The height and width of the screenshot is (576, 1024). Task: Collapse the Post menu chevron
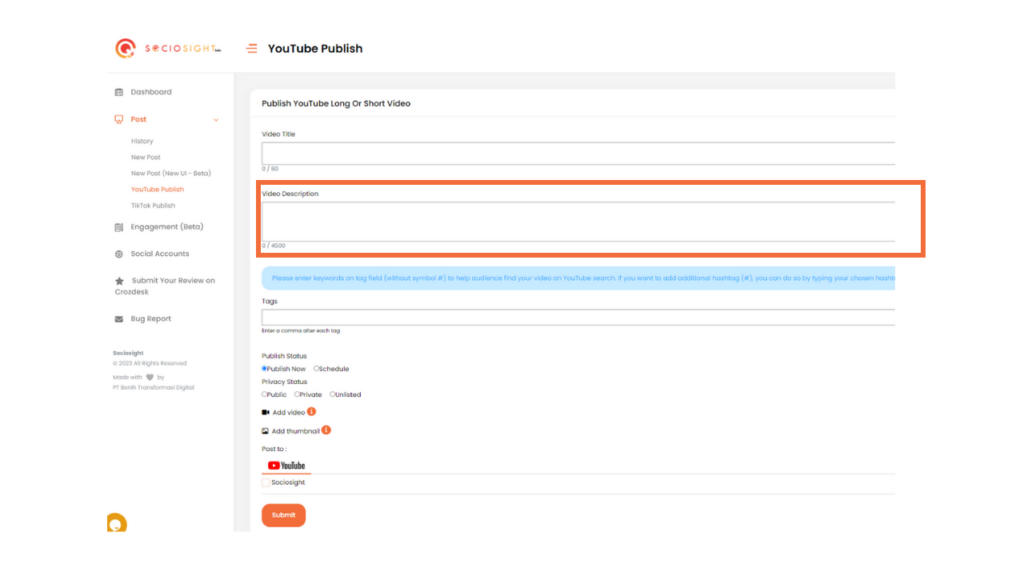[216, 120]
